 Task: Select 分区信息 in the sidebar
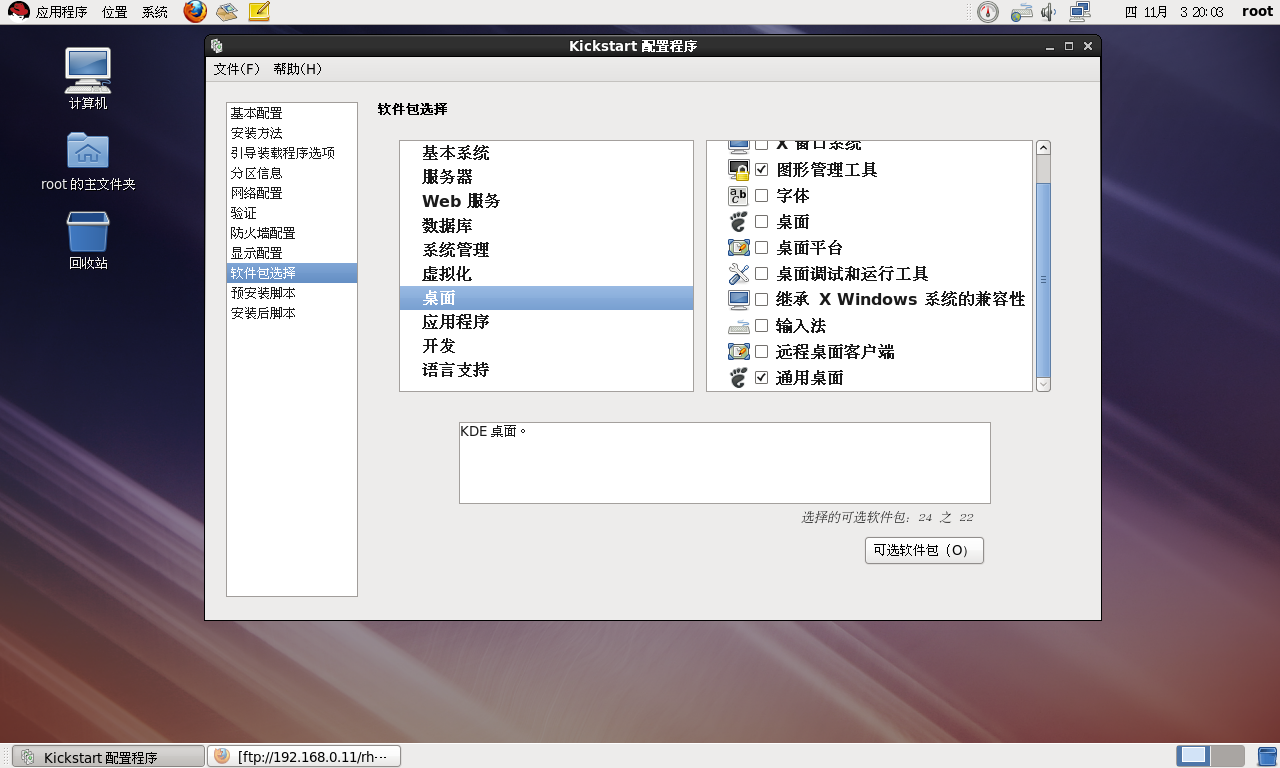(x=292, y=173)
